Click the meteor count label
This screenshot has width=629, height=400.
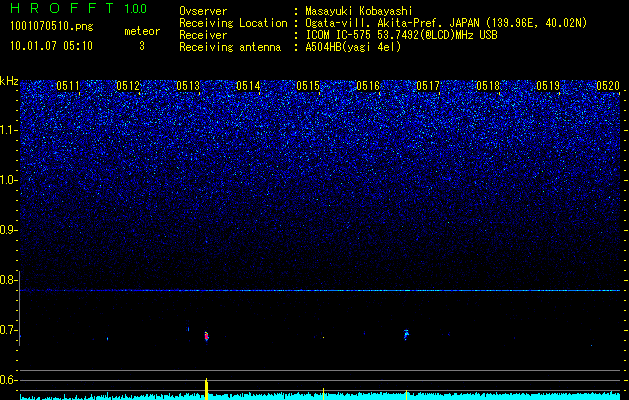(x=142, y=31)
